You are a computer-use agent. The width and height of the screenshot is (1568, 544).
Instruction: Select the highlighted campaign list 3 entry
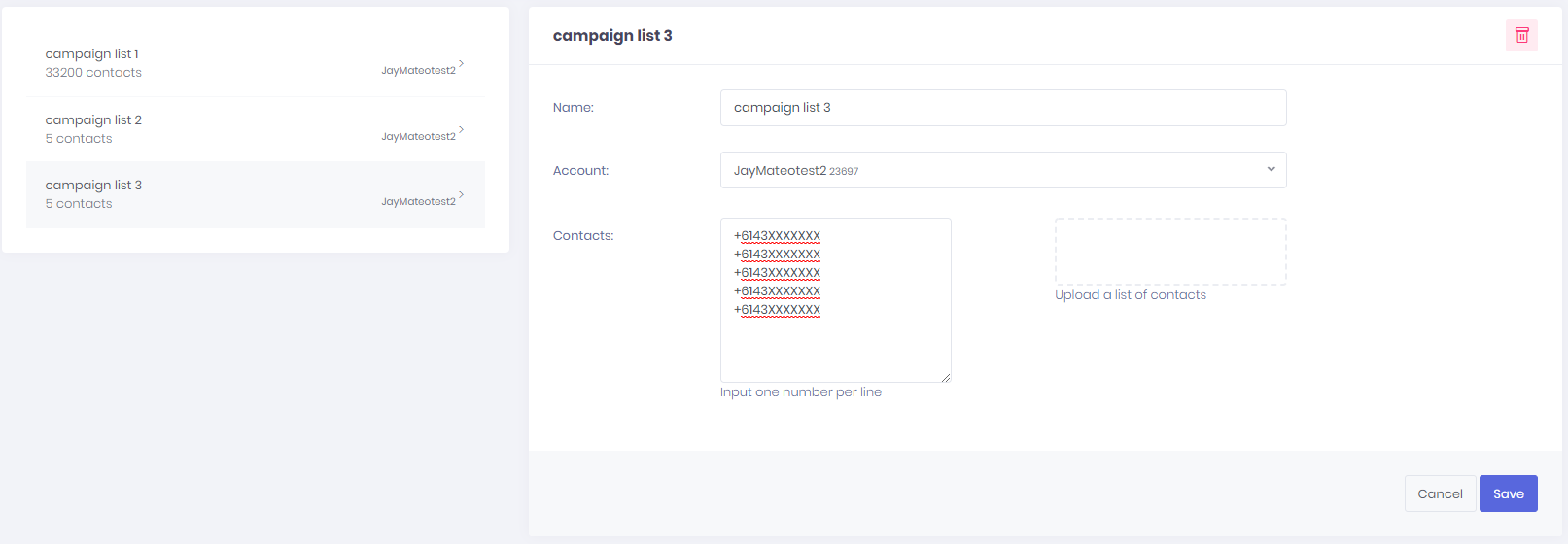click(x=256, y=194)
